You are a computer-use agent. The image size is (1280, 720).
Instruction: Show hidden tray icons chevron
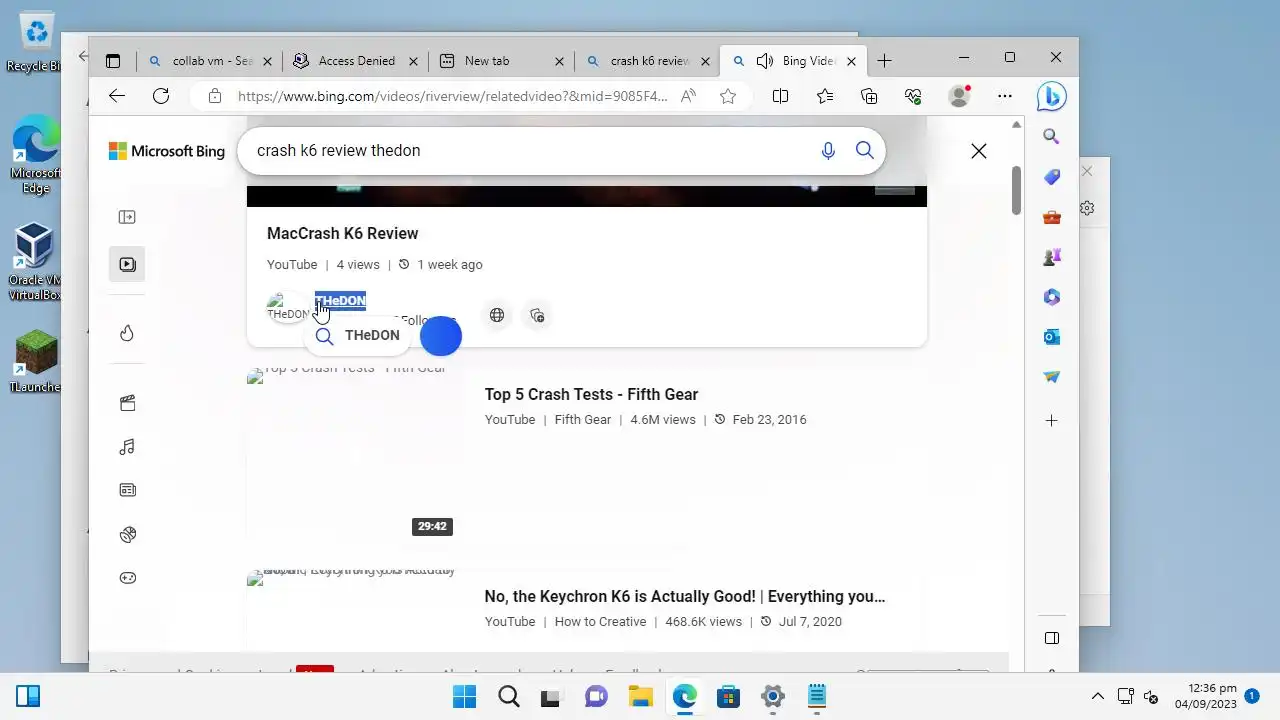(x=1097, y=697)
